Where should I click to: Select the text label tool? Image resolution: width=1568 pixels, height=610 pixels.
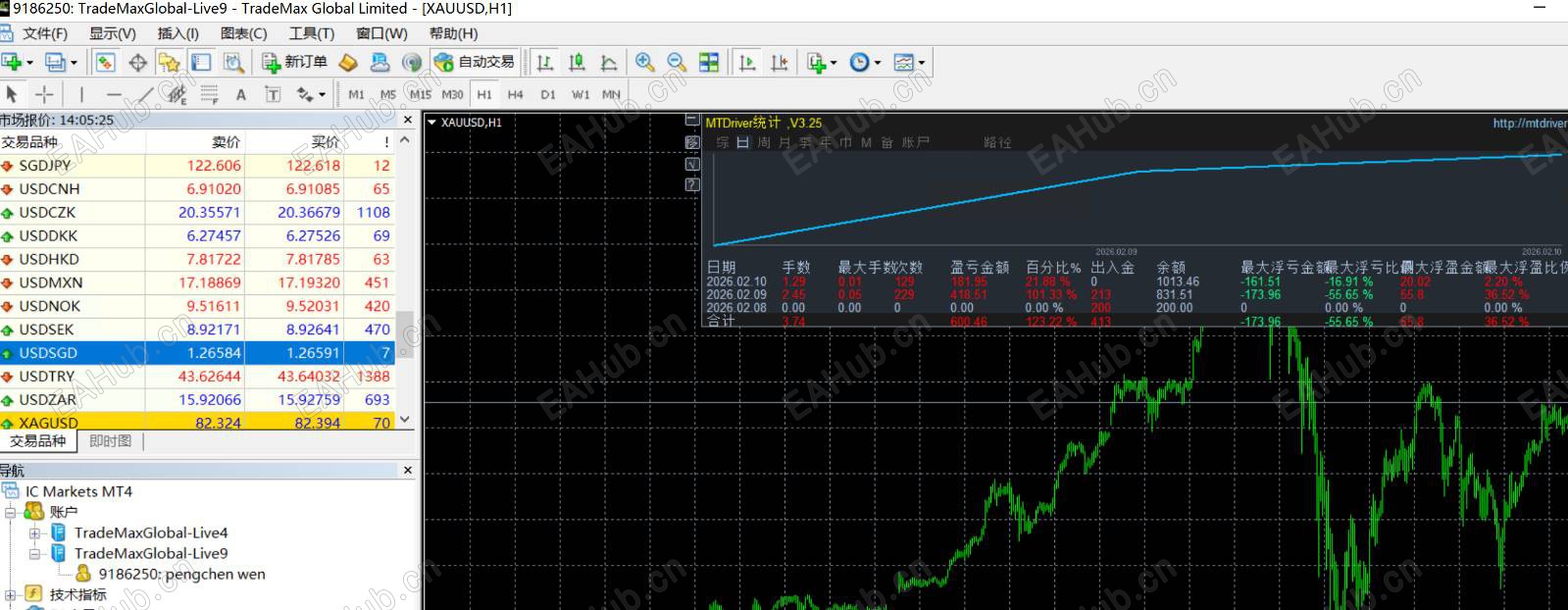pos(273,94)
